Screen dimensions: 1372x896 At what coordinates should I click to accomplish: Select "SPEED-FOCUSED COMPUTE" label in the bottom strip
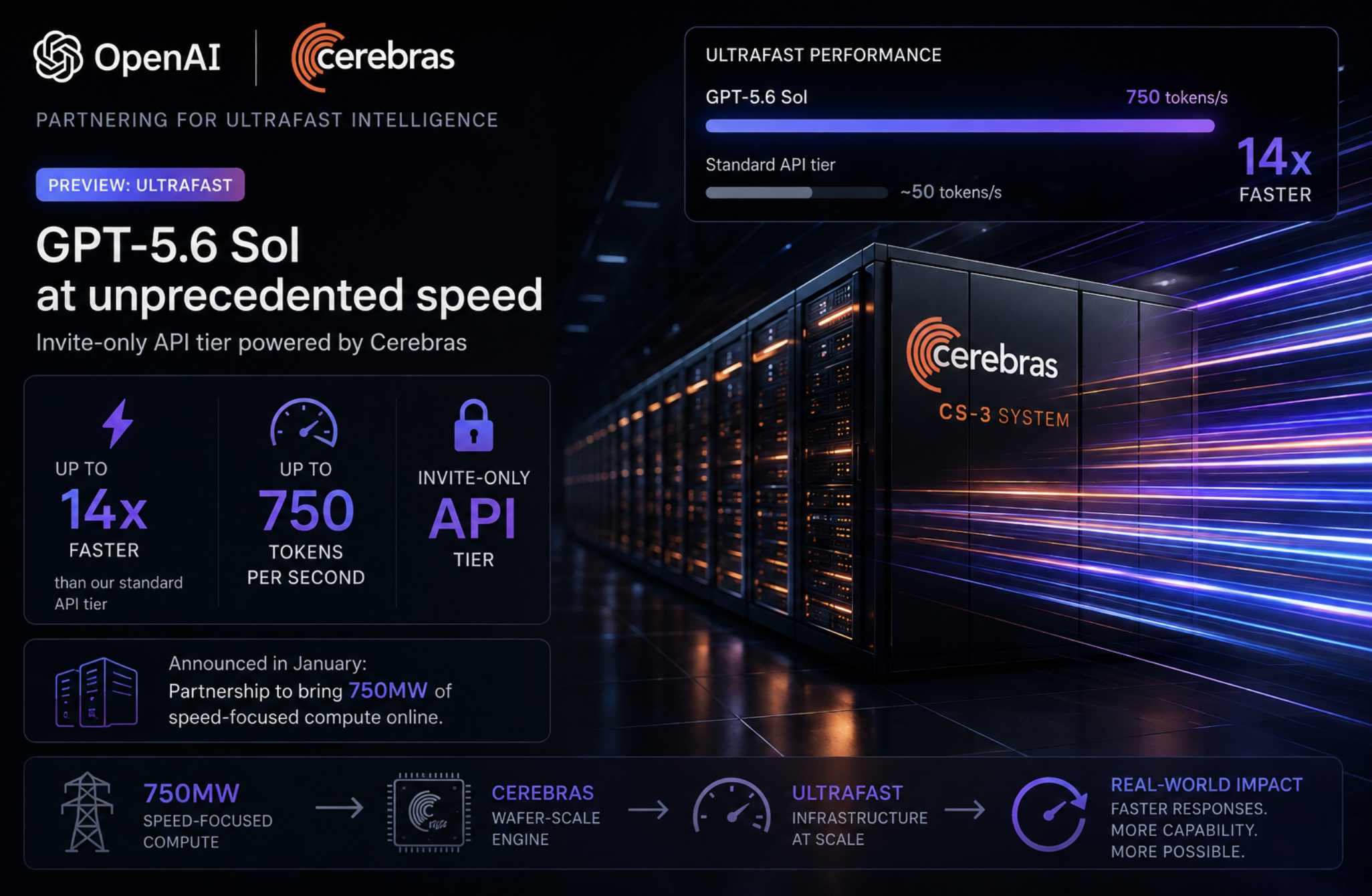[208, 831]
